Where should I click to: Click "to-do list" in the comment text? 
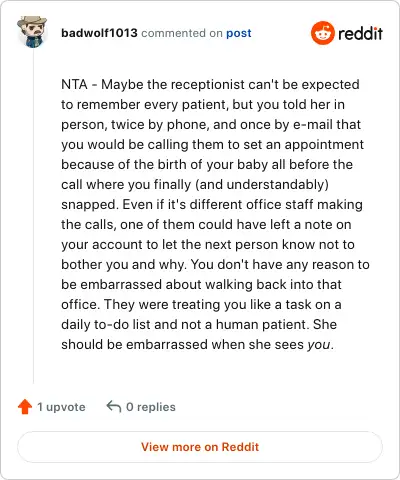[x=122, y=324]
